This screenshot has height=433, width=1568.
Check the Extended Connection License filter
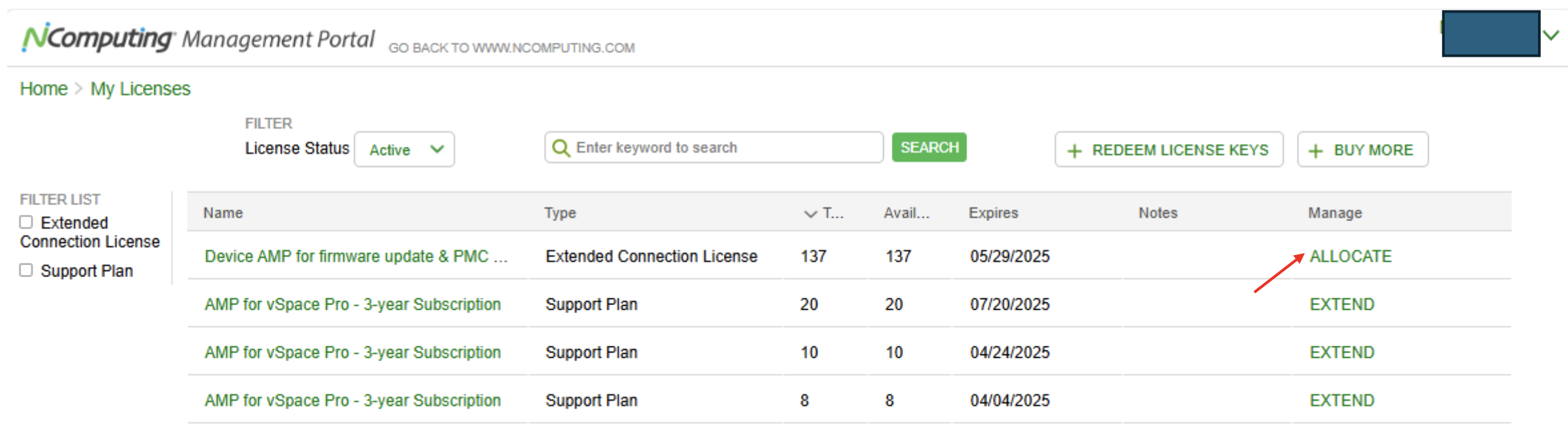pos(26,222)
